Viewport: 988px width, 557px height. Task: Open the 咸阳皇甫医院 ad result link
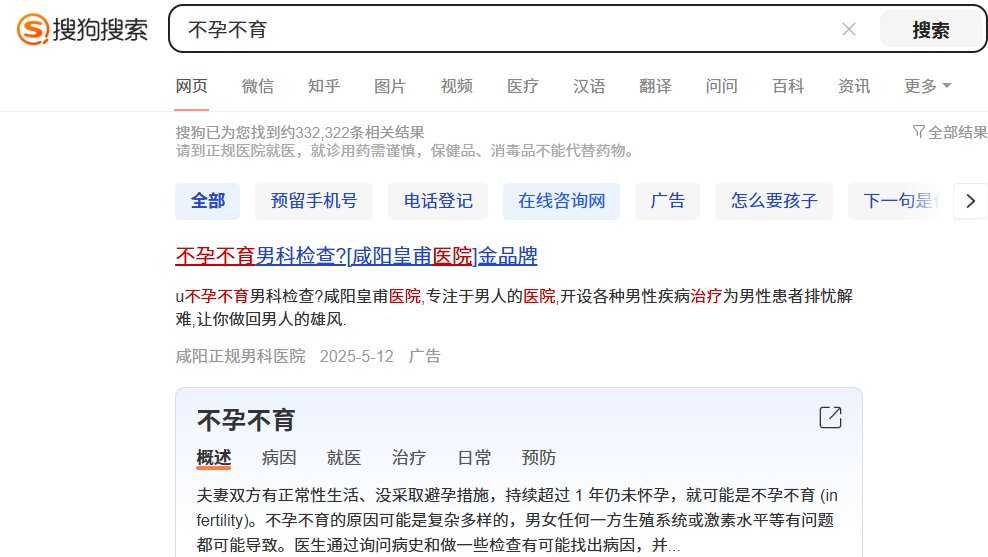pos(356,256)
